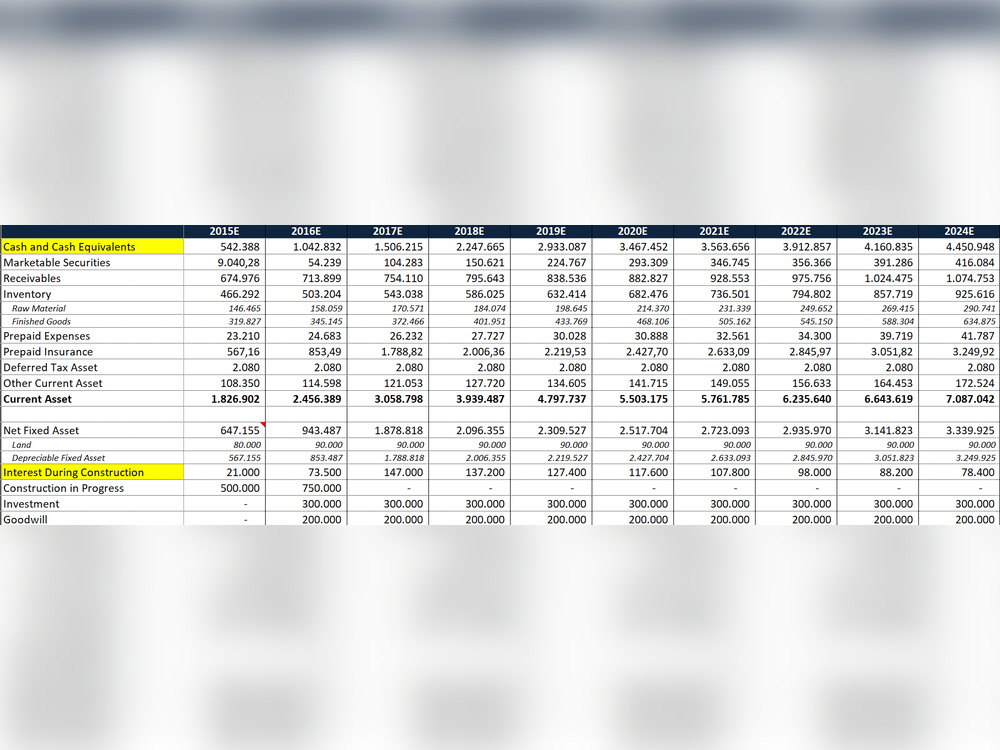Select the Finished Goods sub-row label
The height and width of the screenshot is (750, 1000).
pyautogui.click(x=41, y=321)
